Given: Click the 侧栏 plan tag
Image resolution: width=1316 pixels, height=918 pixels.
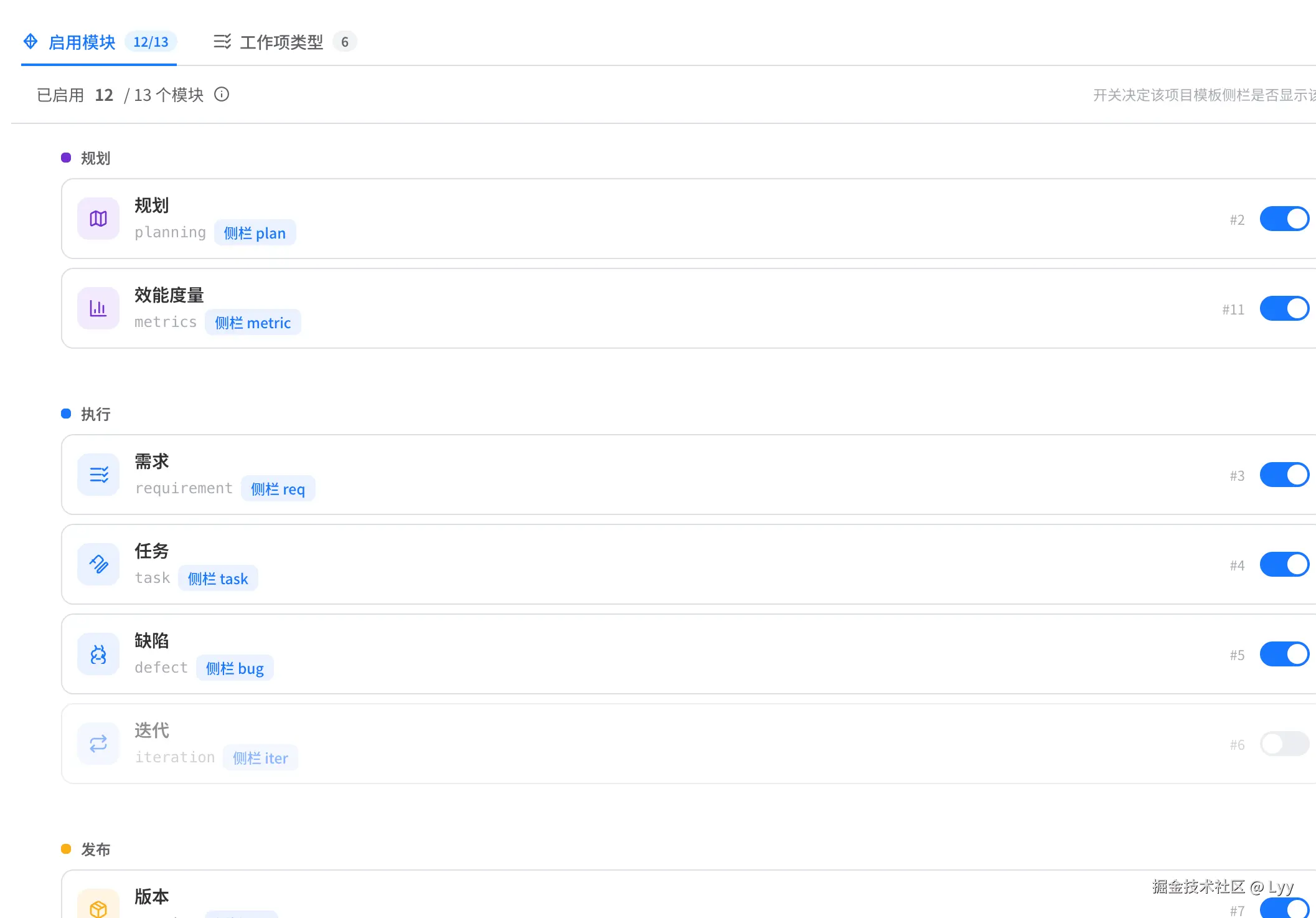Looking at the screenshot, I should tap(255, 233).
